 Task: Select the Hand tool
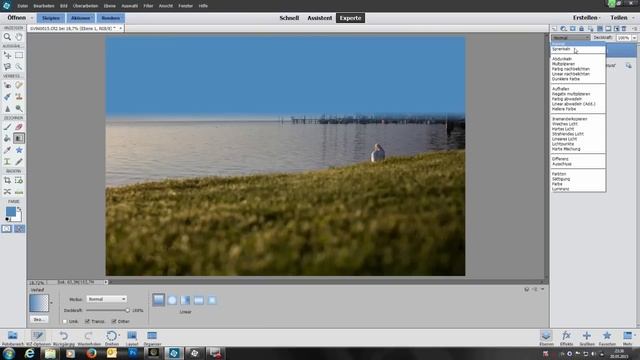(19, 37)
